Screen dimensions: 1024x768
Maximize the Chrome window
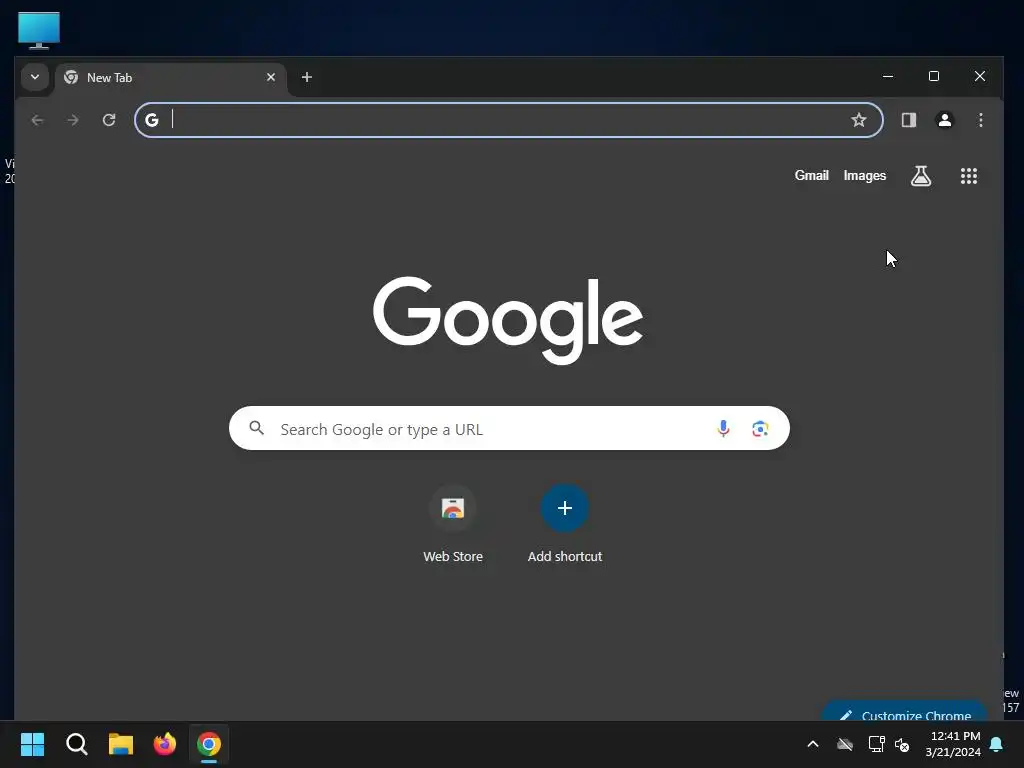point(934,76)
